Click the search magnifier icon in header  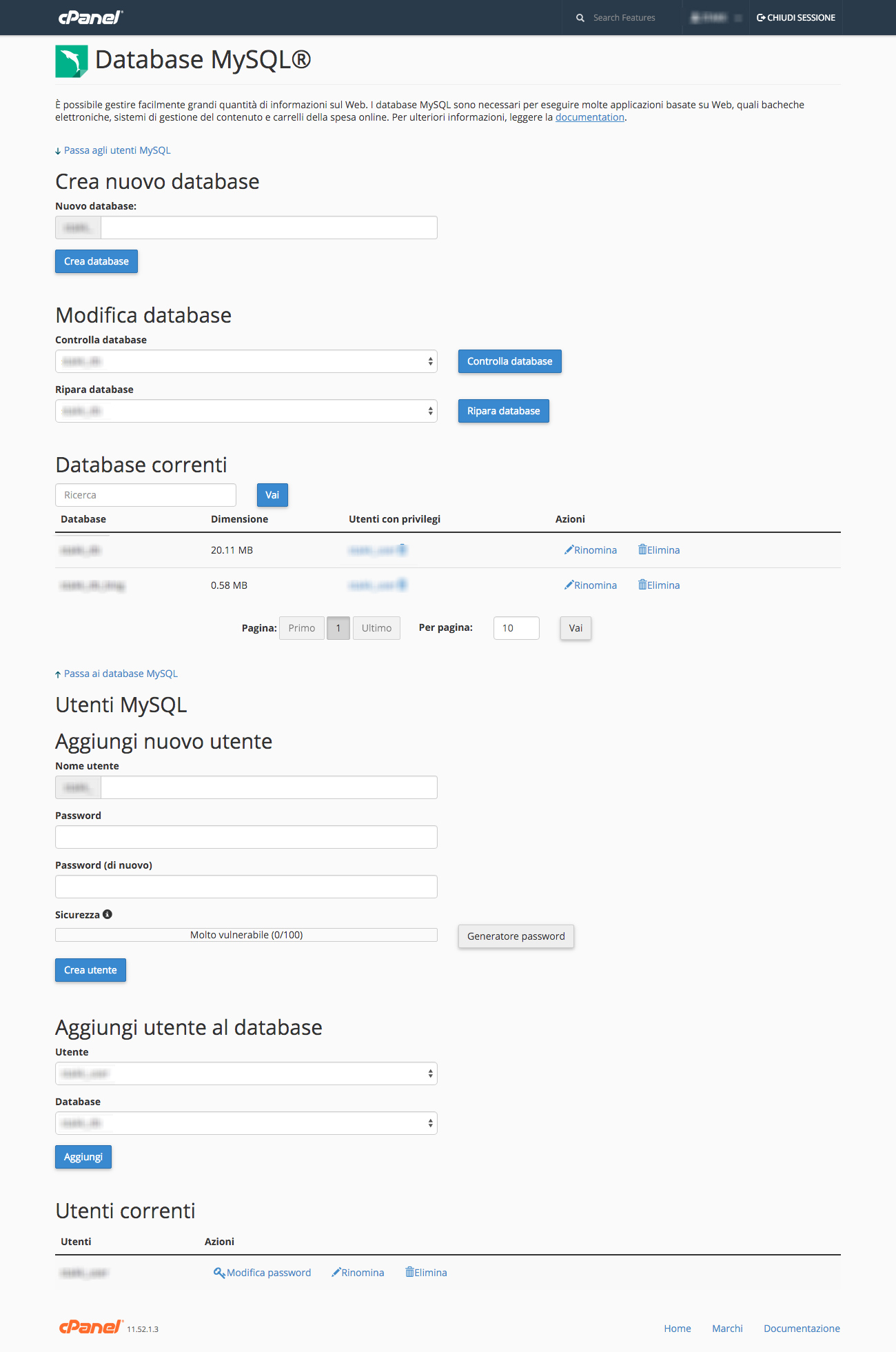pyautogui.click(x=580, y=18)
